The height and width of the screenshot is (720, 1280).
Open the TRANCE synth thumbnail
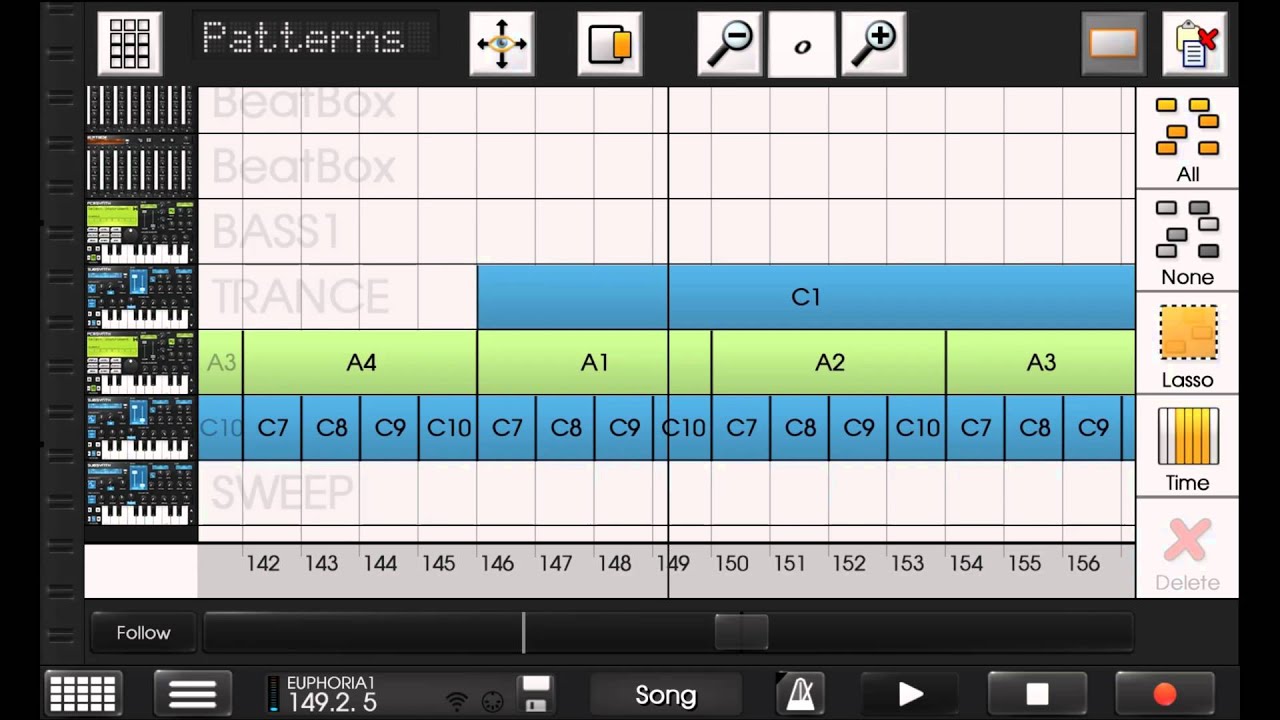140,297
